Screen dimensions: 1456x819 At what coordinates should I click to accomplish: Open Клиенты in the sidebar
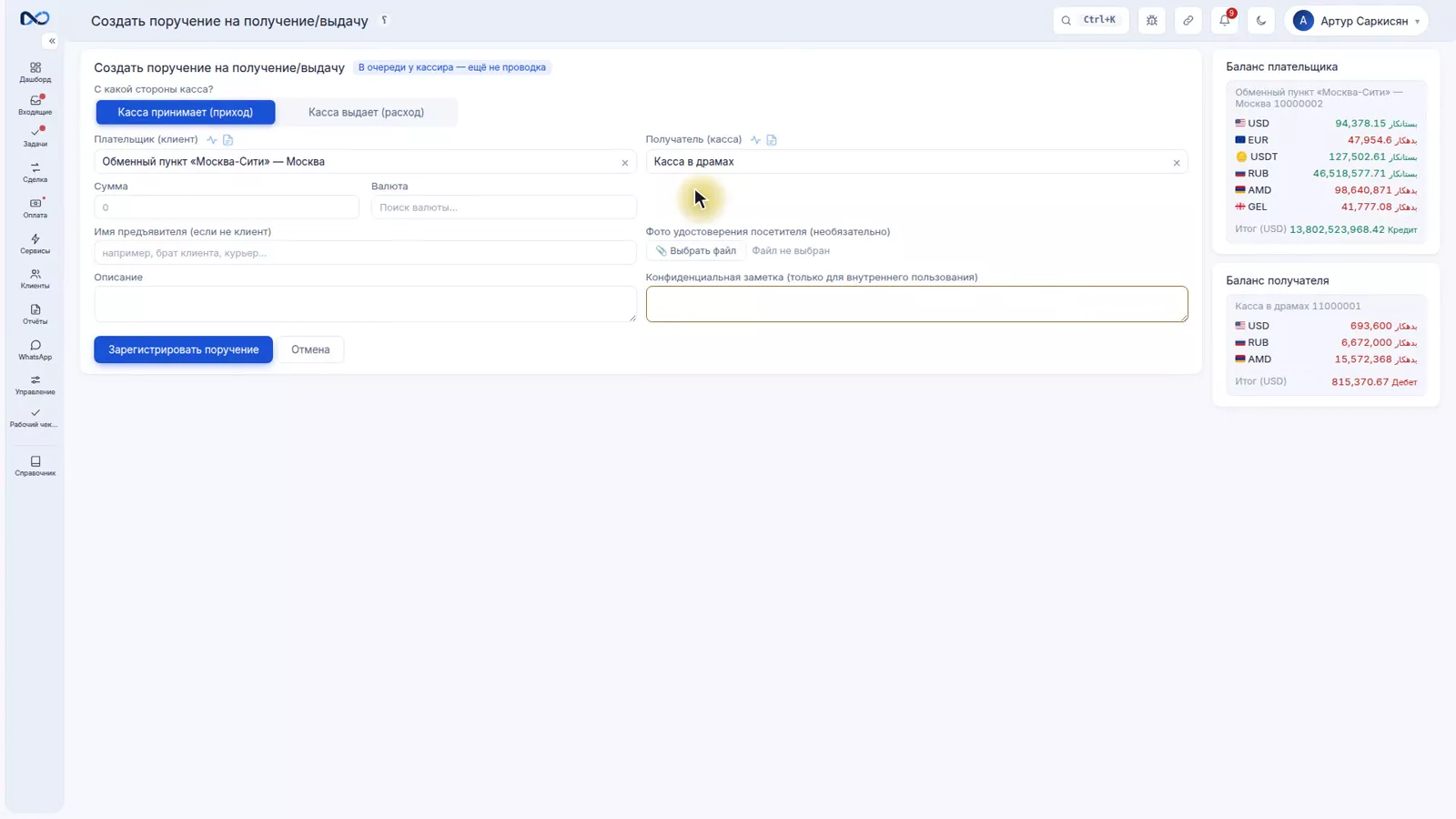click(x=35, y=278)
